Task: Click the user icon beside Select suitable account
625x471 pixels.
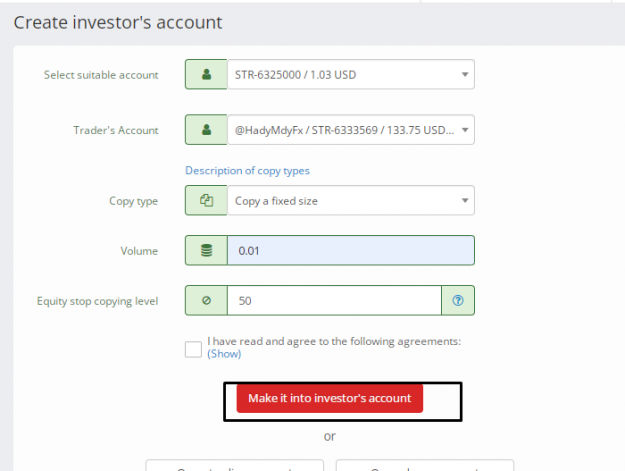Action: (x=206, y=75)
